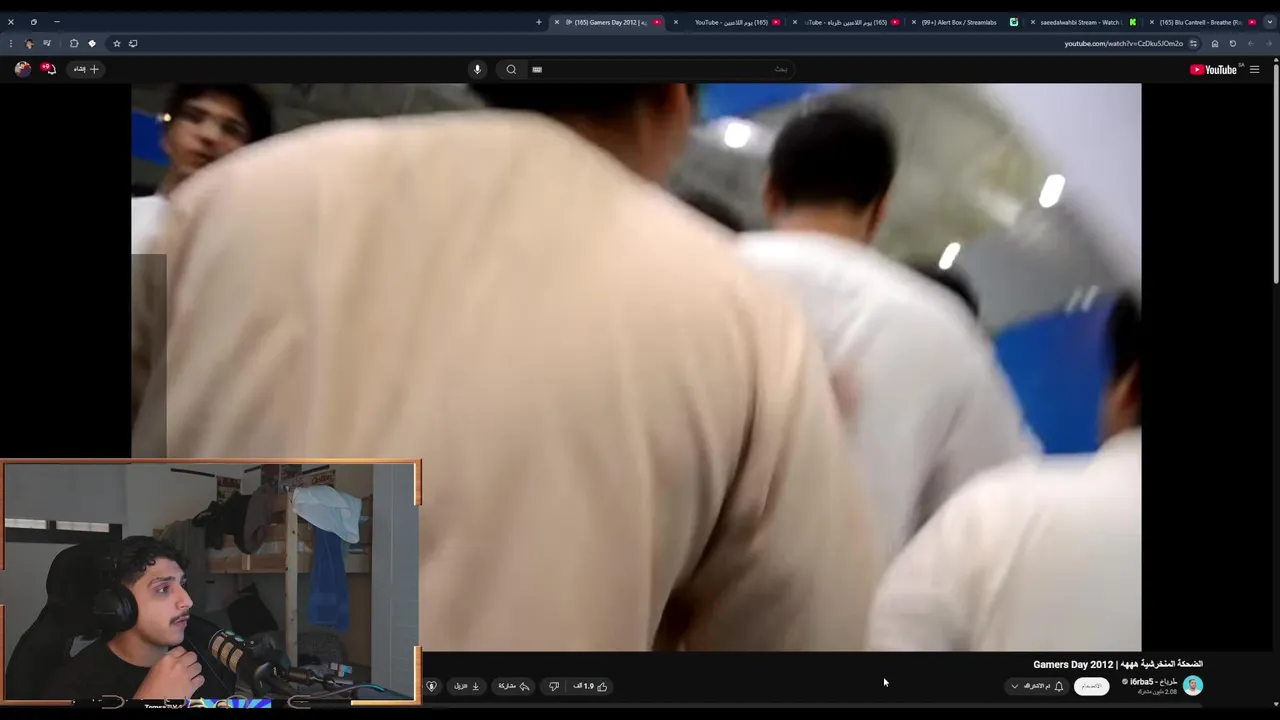The height and width of the screenshot is (720, 1280).
Task: Navigate forward in browser history
Action: [1251, 44]
